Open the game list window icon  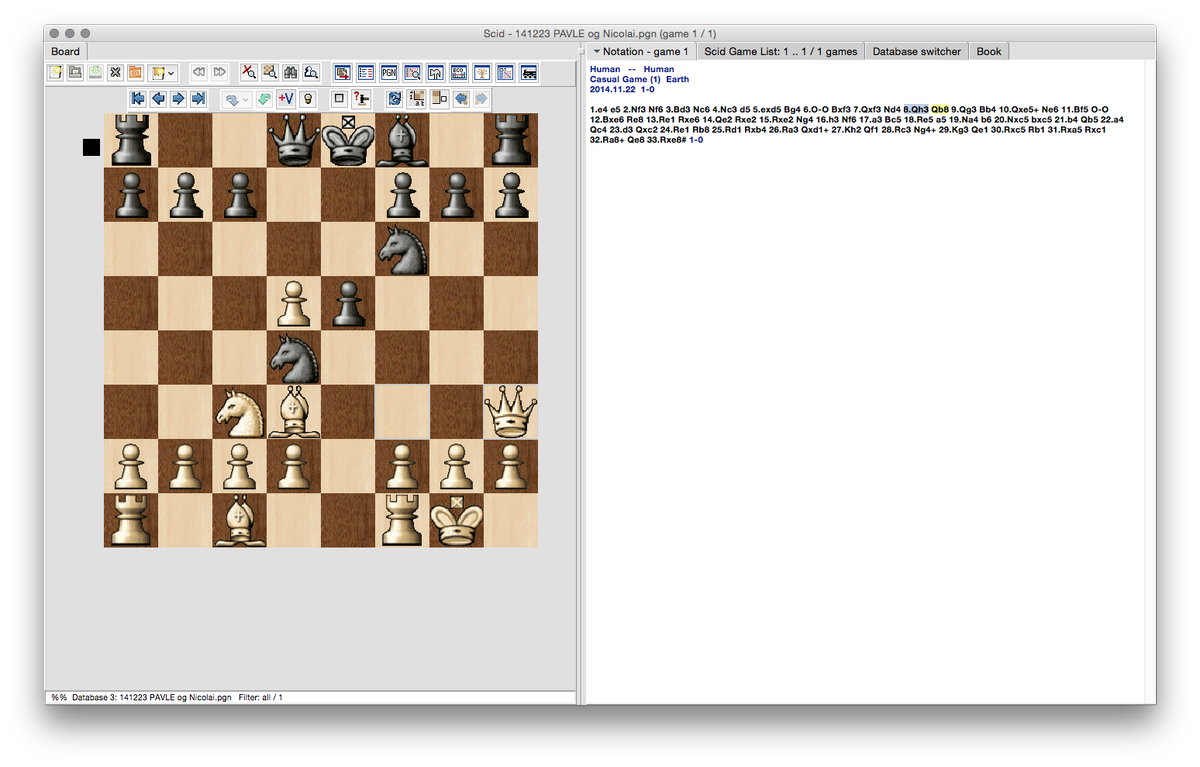[365, 72]
